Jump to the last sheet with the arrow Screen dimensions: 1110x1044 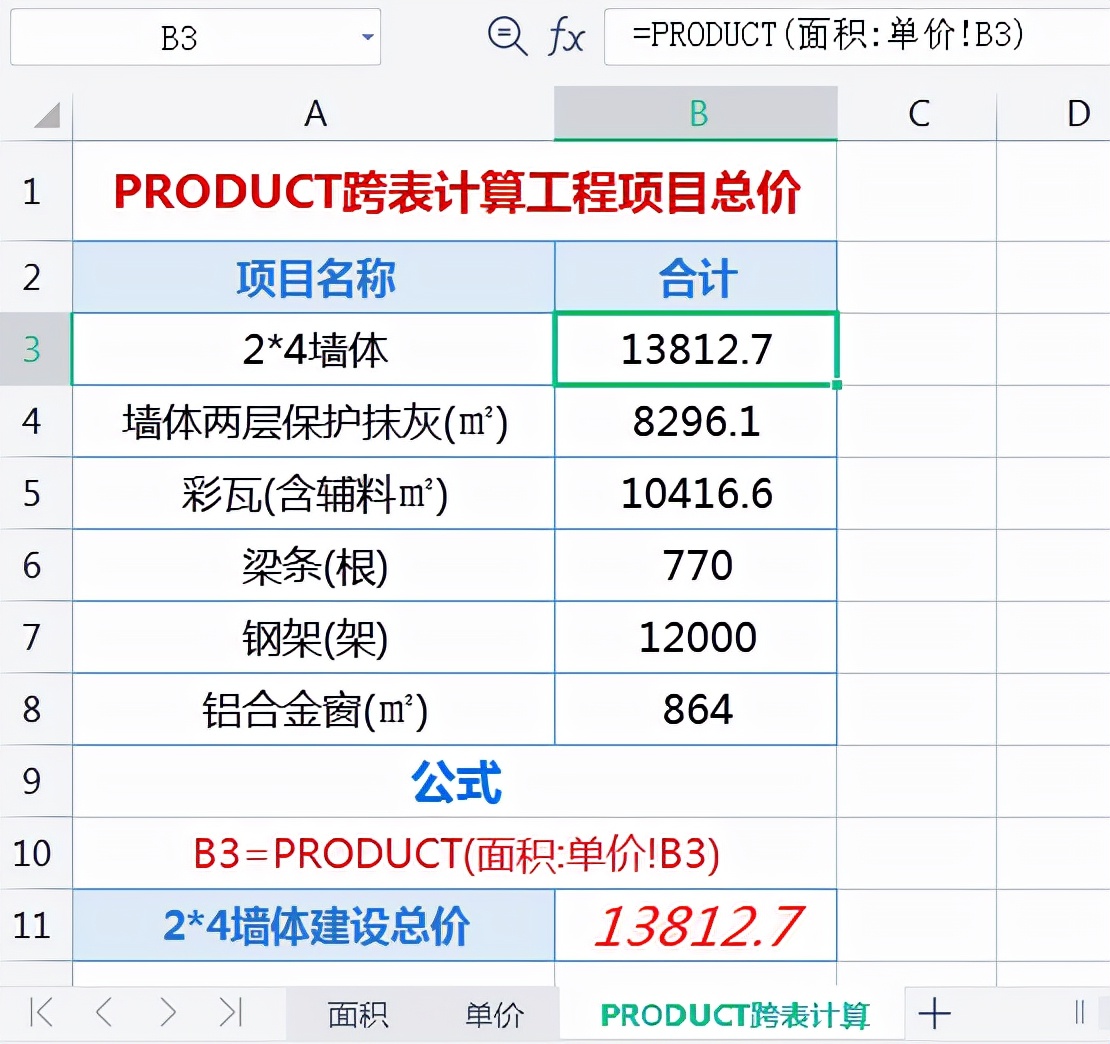coord(231,1011)
